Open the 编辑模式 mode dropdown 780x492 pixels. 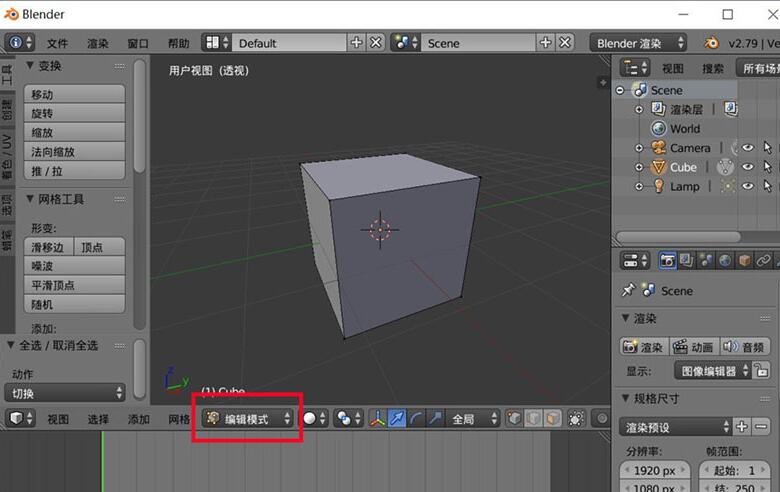coord(248,419)
